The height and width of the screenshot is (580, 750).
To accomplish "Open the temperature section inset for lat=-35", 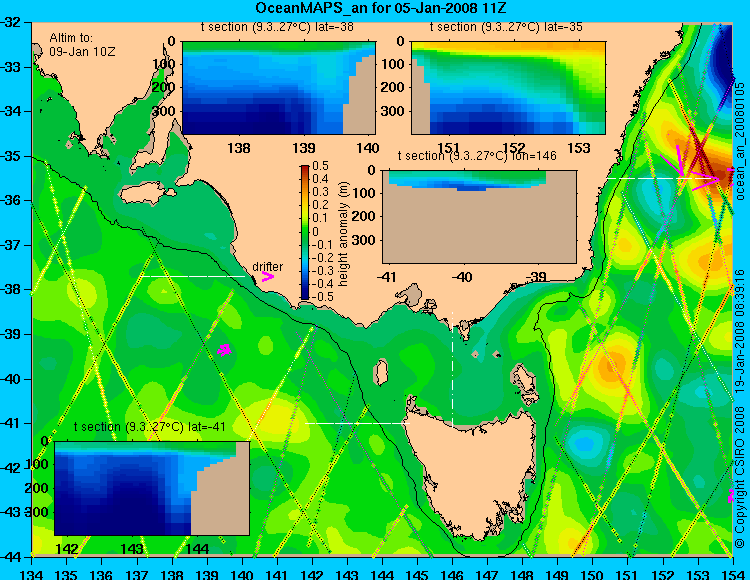I will point(508,88).
